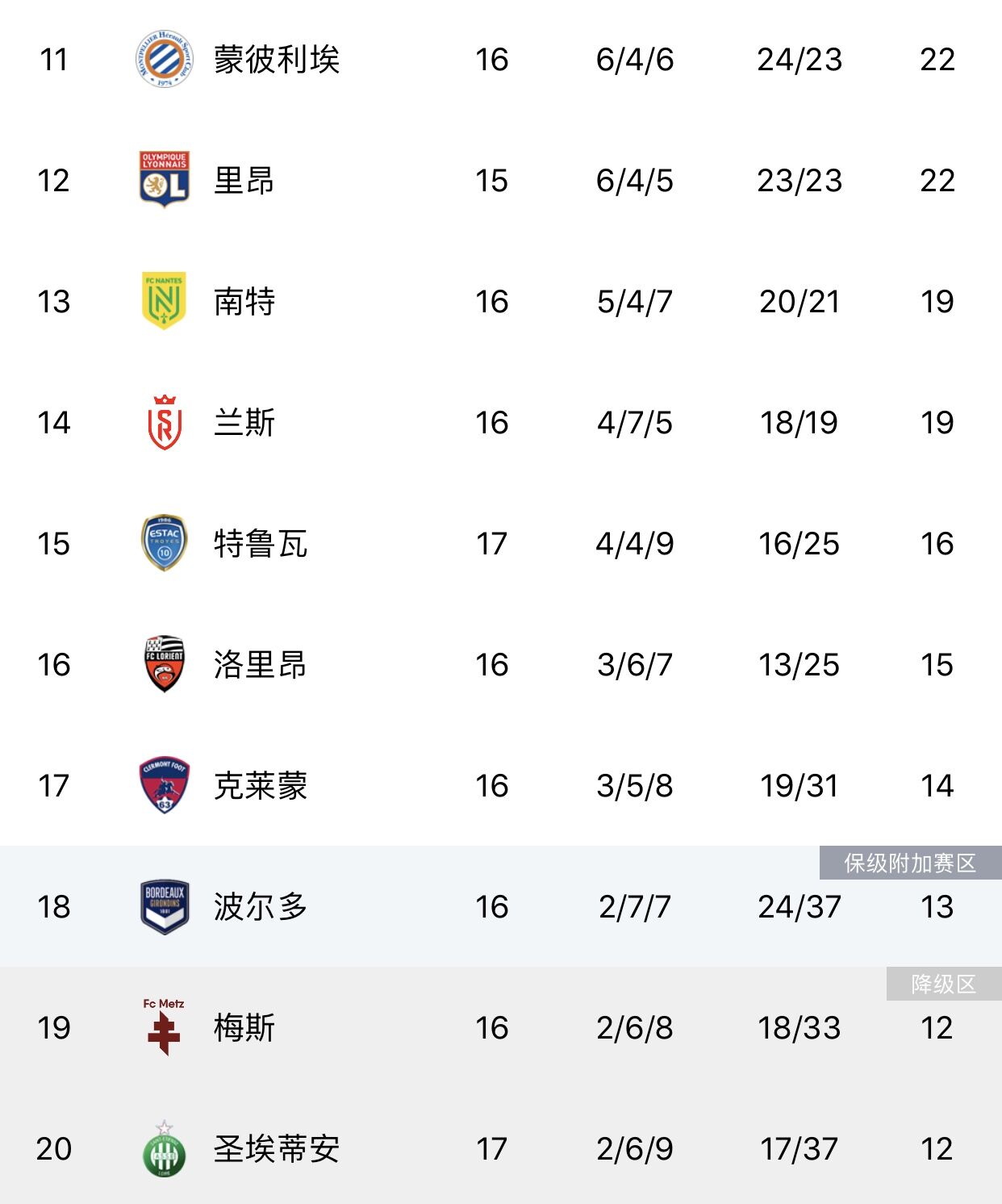Click the ESTAC Troyes badge
This screenshot has width=1002, height=1204.
pos(165,543)
